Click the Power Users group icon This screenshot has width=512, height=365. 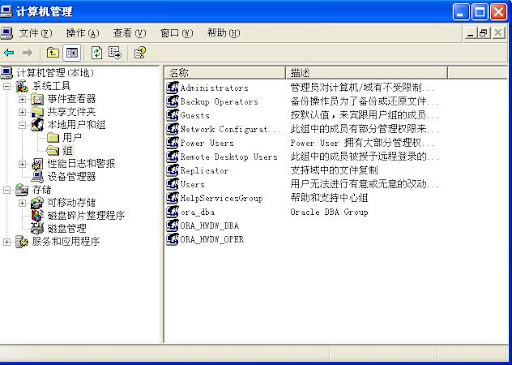click(x=172, y=143)
